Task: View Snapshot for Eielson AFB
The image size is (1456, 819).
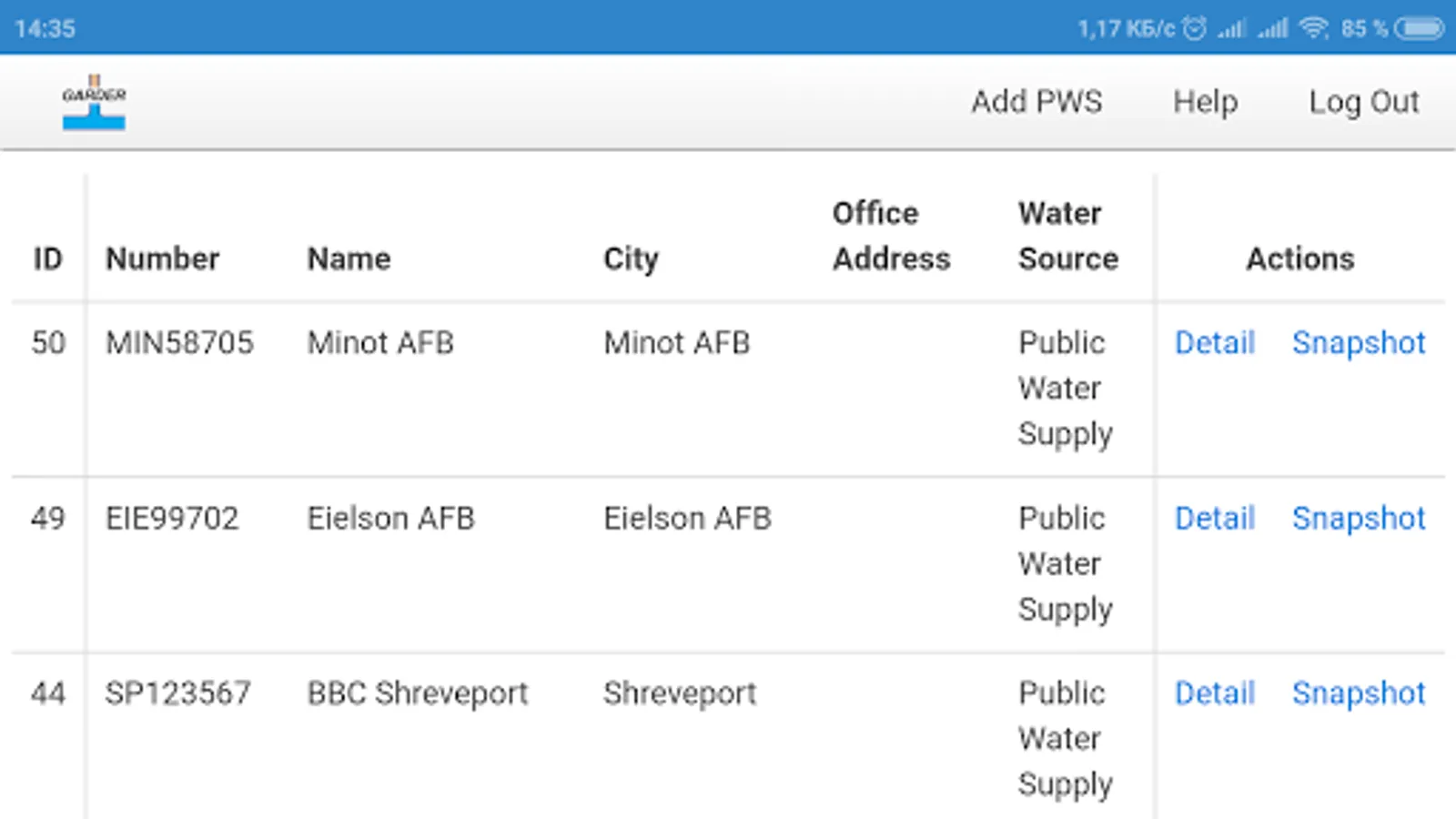Action: point(1358,519)
